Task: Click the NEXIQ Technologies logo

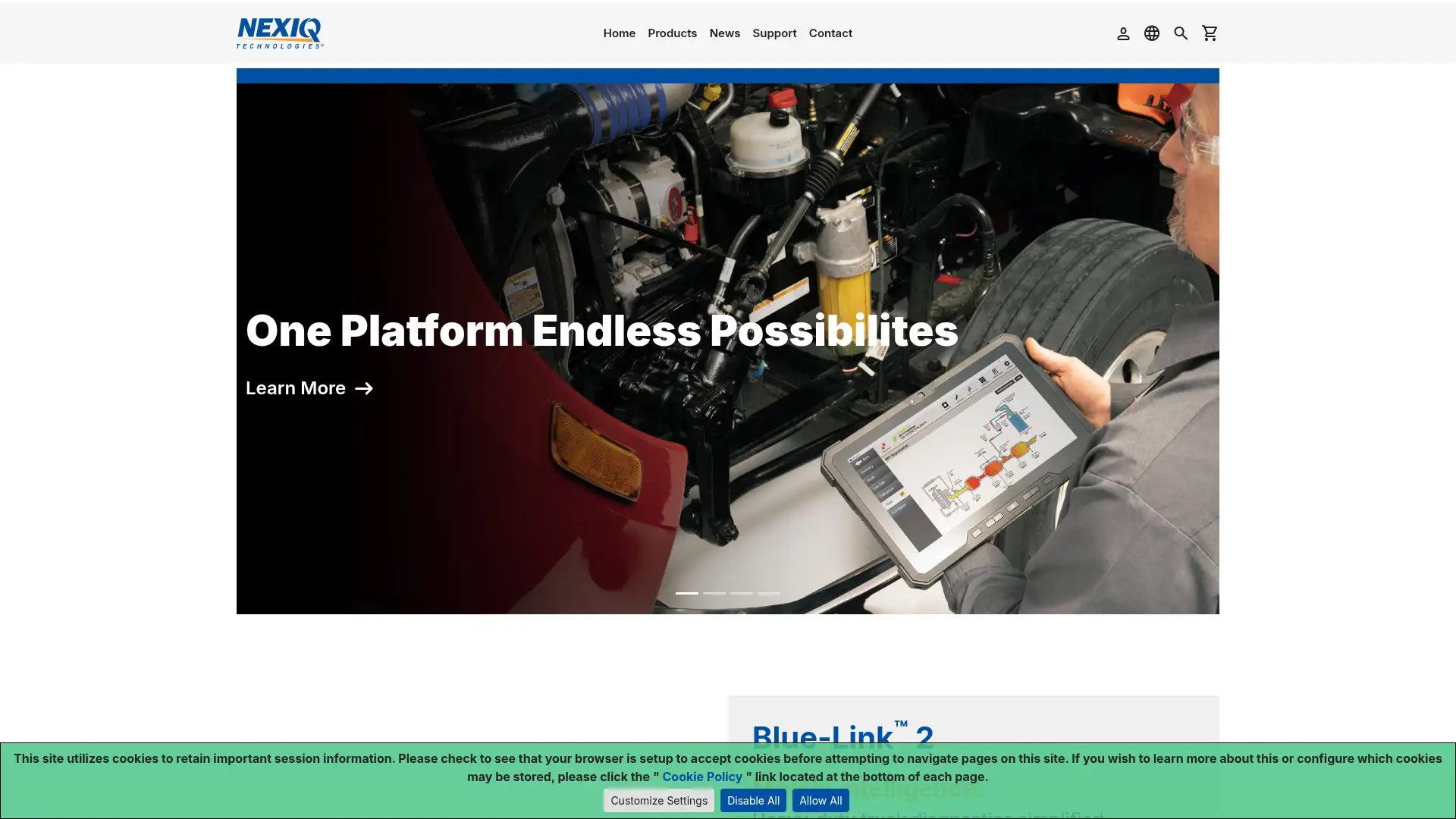Action: [x=279, y=33]
